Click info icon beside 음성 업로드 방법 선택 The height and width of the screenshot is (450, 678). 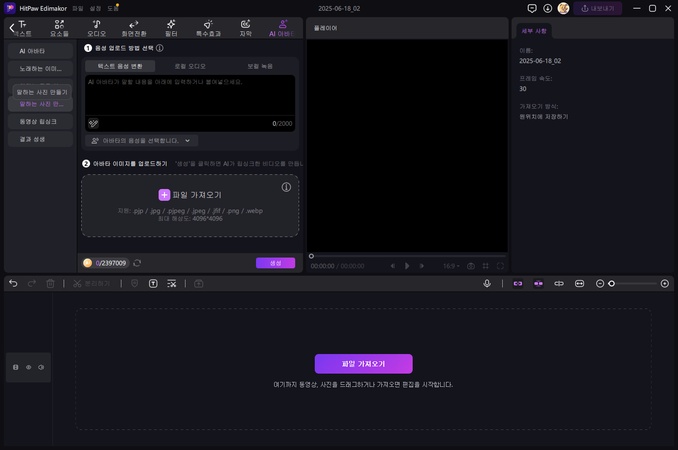(160, 48)
